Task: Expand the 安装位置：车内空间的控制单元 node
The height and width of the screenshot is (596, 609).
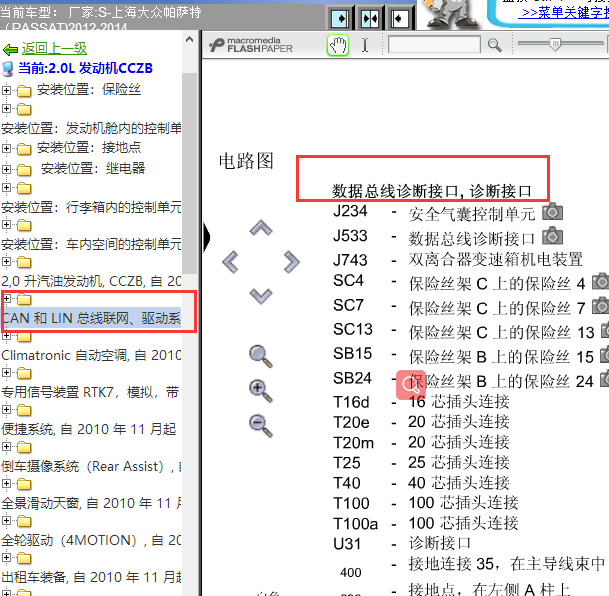Action: 6,224
